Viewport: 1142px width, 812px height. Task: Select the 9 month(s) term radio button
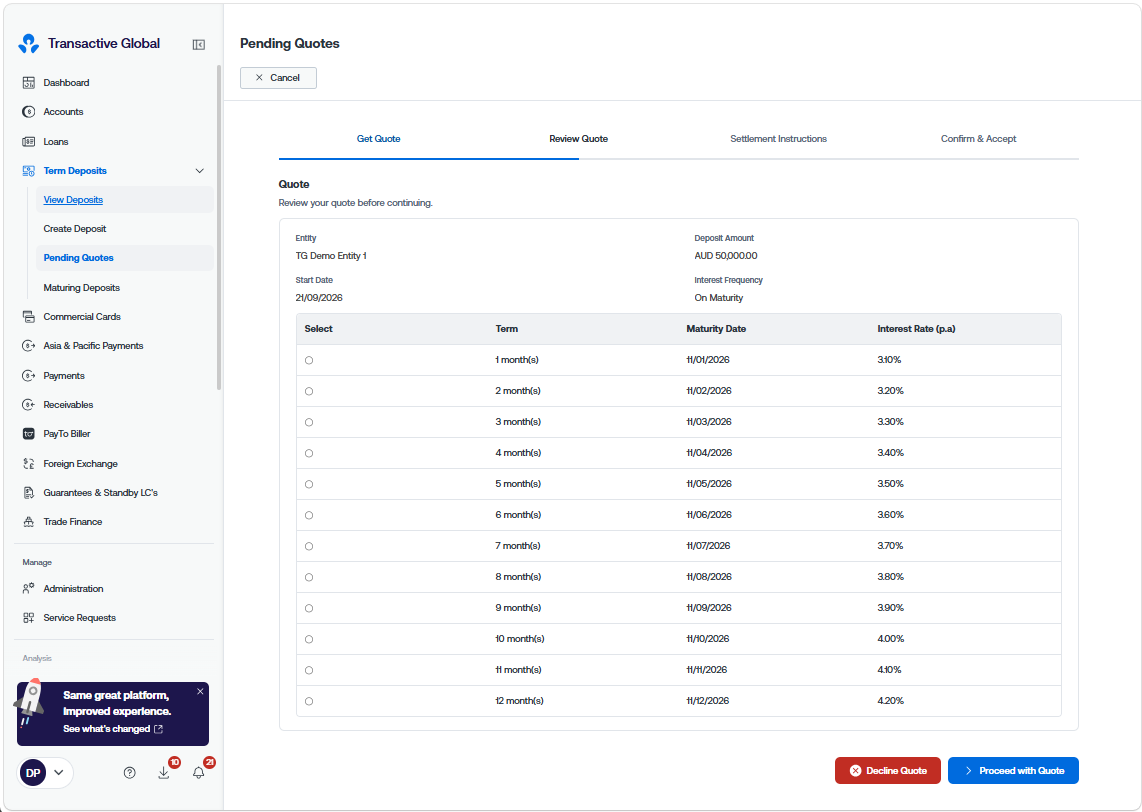(309, 608)
